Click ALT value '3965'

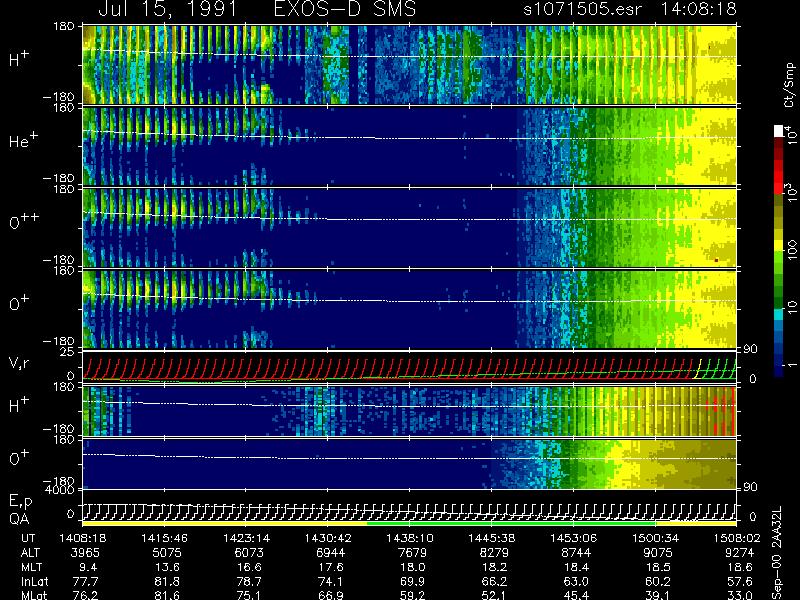point(85,553)
